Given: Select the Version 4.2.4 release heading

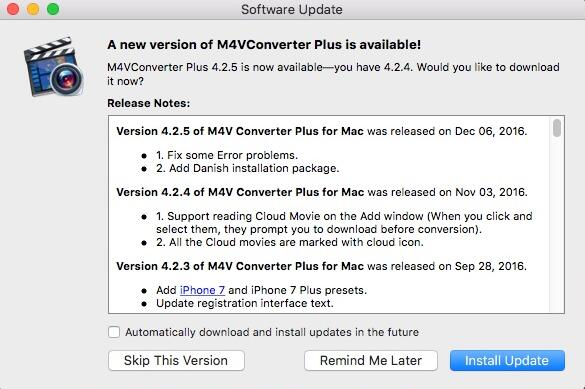Looking at the screenshot, I should click(x=322, y=192).
